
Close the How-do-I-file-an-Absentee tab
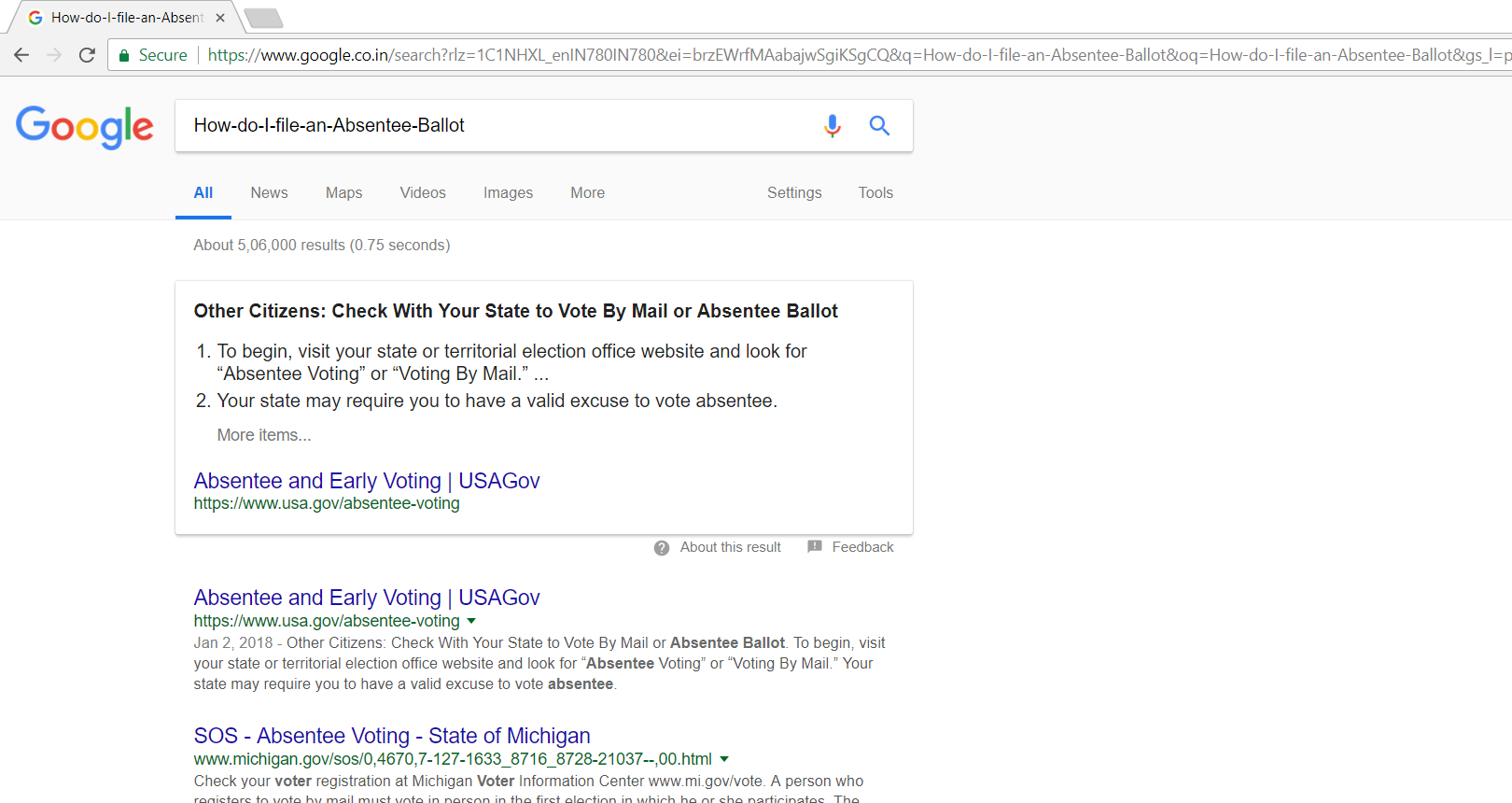[220, 18]
